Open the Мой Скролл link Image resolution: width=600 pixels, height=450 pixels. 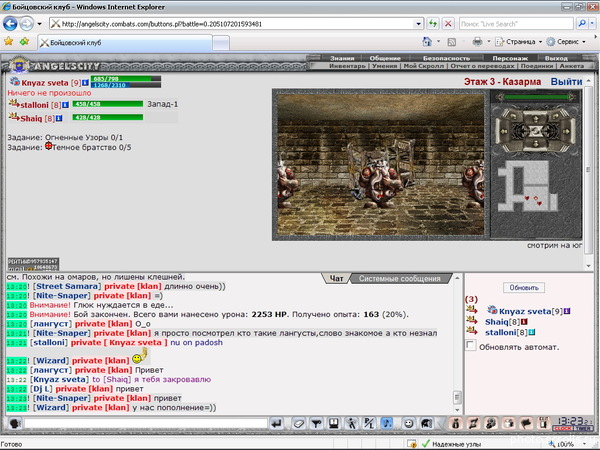pos(424,66)
